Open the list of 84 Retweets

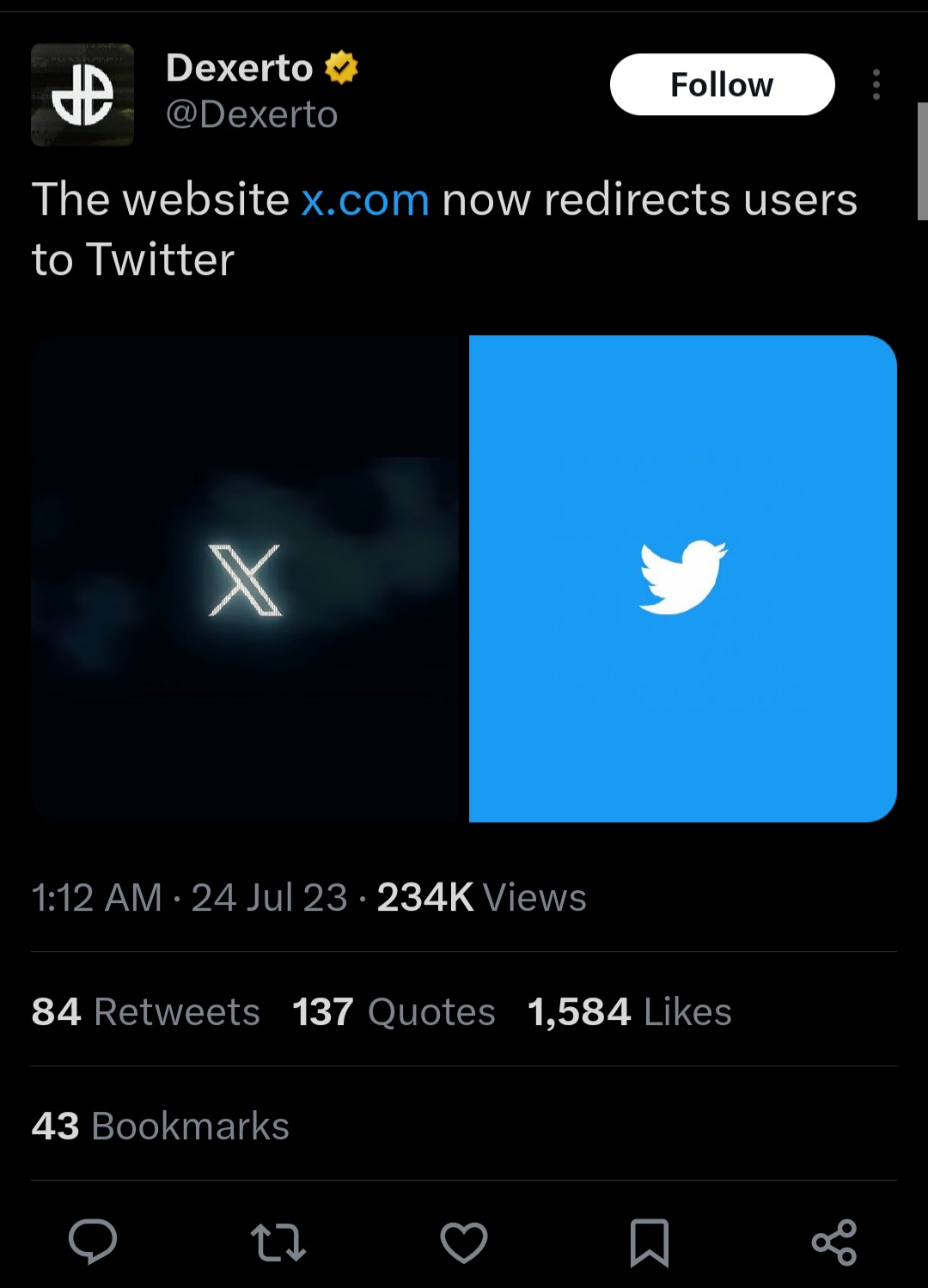pos(145,1012)
